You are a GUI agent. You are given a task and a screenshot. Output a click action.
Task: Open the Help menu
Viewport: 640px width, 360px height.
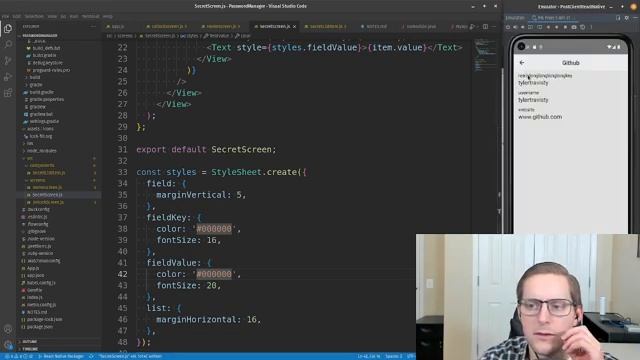(108, 16)
